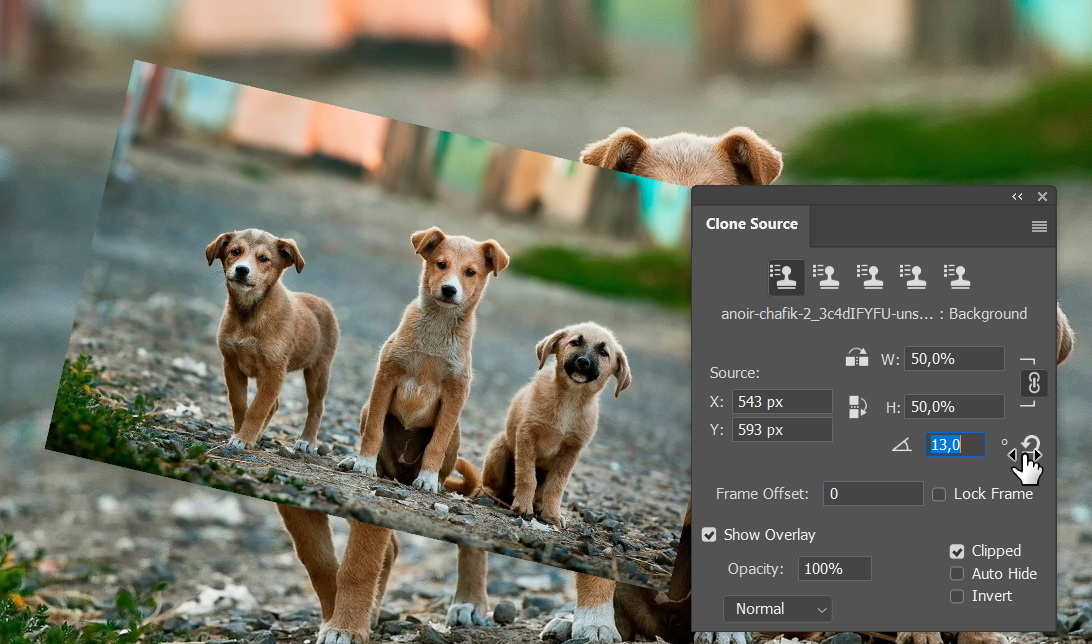
Task: Click the Frame Offset input field
Action: (x=872, y=494)
